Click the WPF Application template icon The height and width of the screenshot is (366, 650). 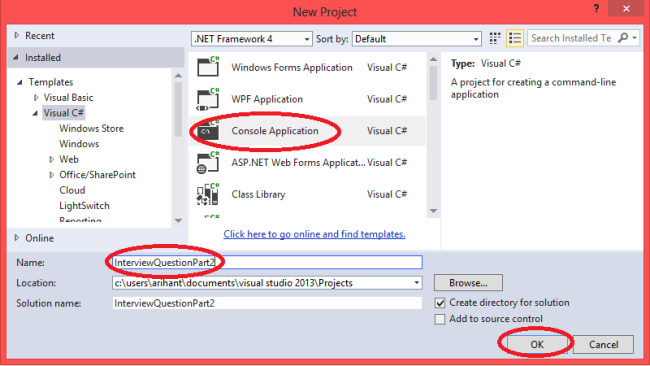pyautogui.click(x=208, y=99)
